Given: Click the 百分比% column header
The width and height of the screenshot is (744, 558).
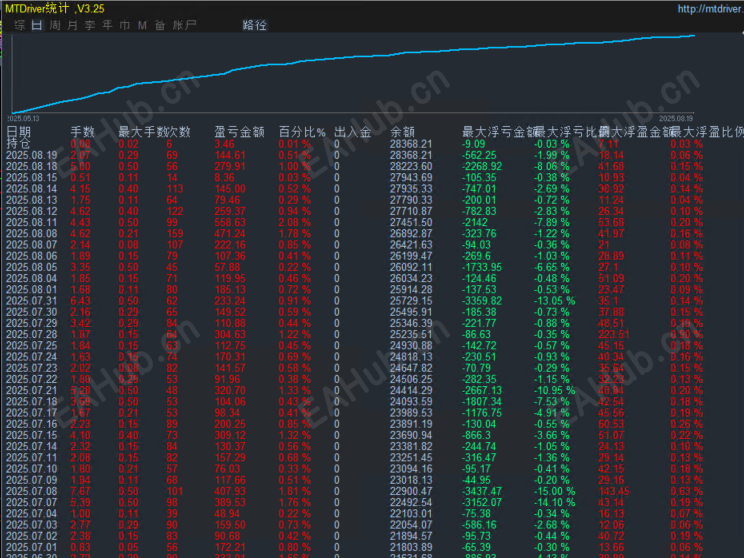Looking at the screenshot, I should [x=302, y=131].
